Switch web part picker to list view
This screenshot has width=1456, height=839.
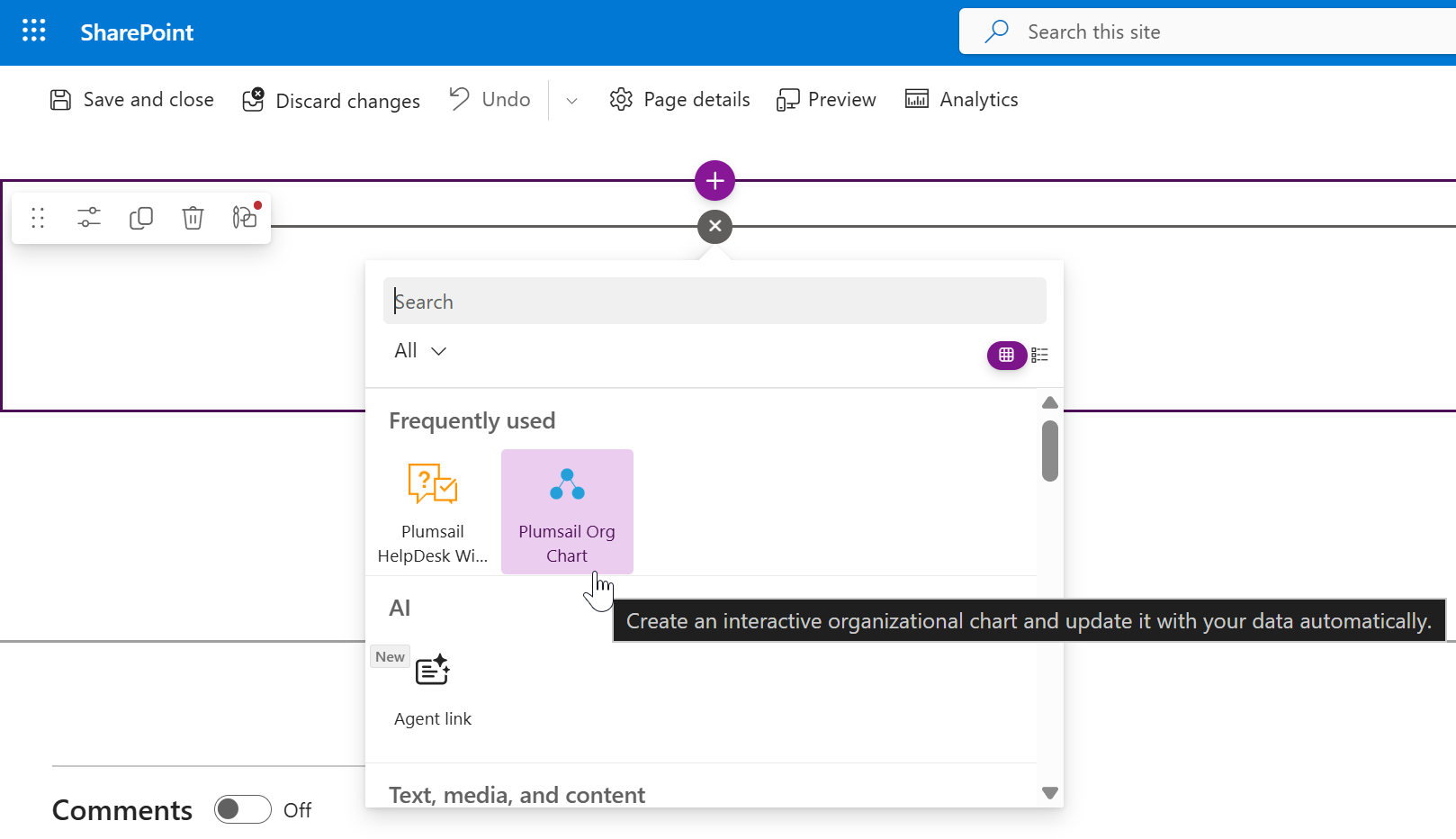coord(1040,356)
